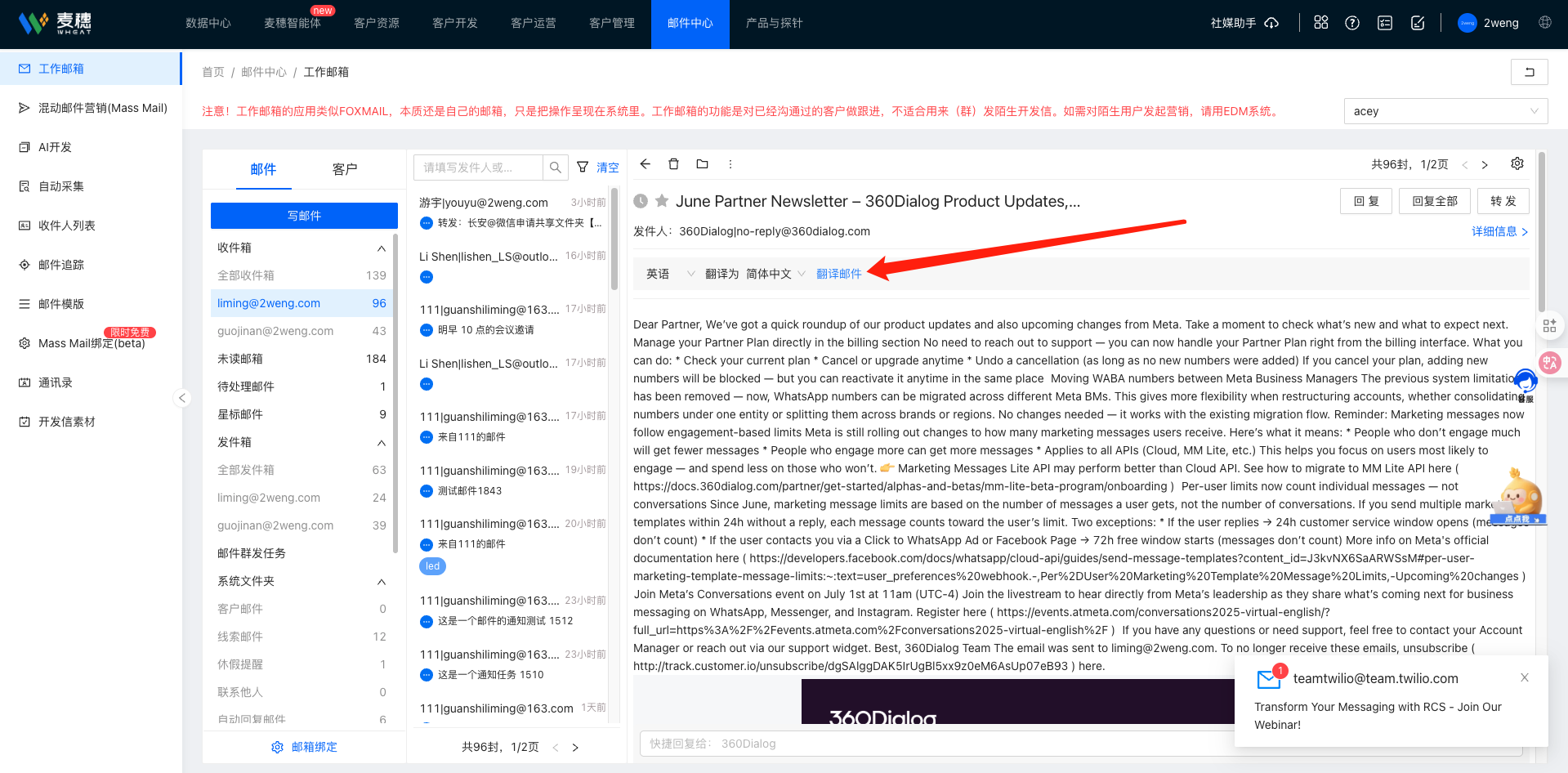Viewport: 1568px width, 773px height.
Task: Star the June Partner Newsletter email
Action: (662, 201)
